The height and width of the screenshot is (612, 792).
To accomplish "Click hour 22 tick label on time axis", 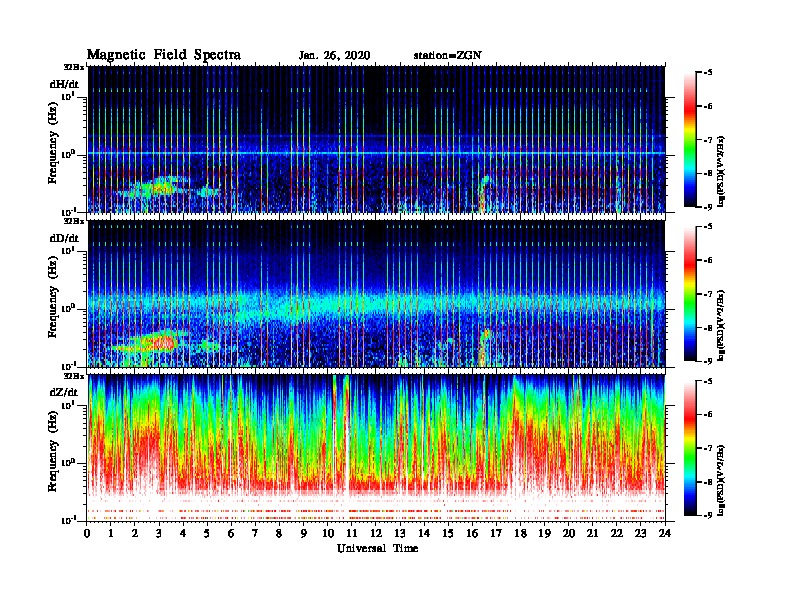I will 617,534.
